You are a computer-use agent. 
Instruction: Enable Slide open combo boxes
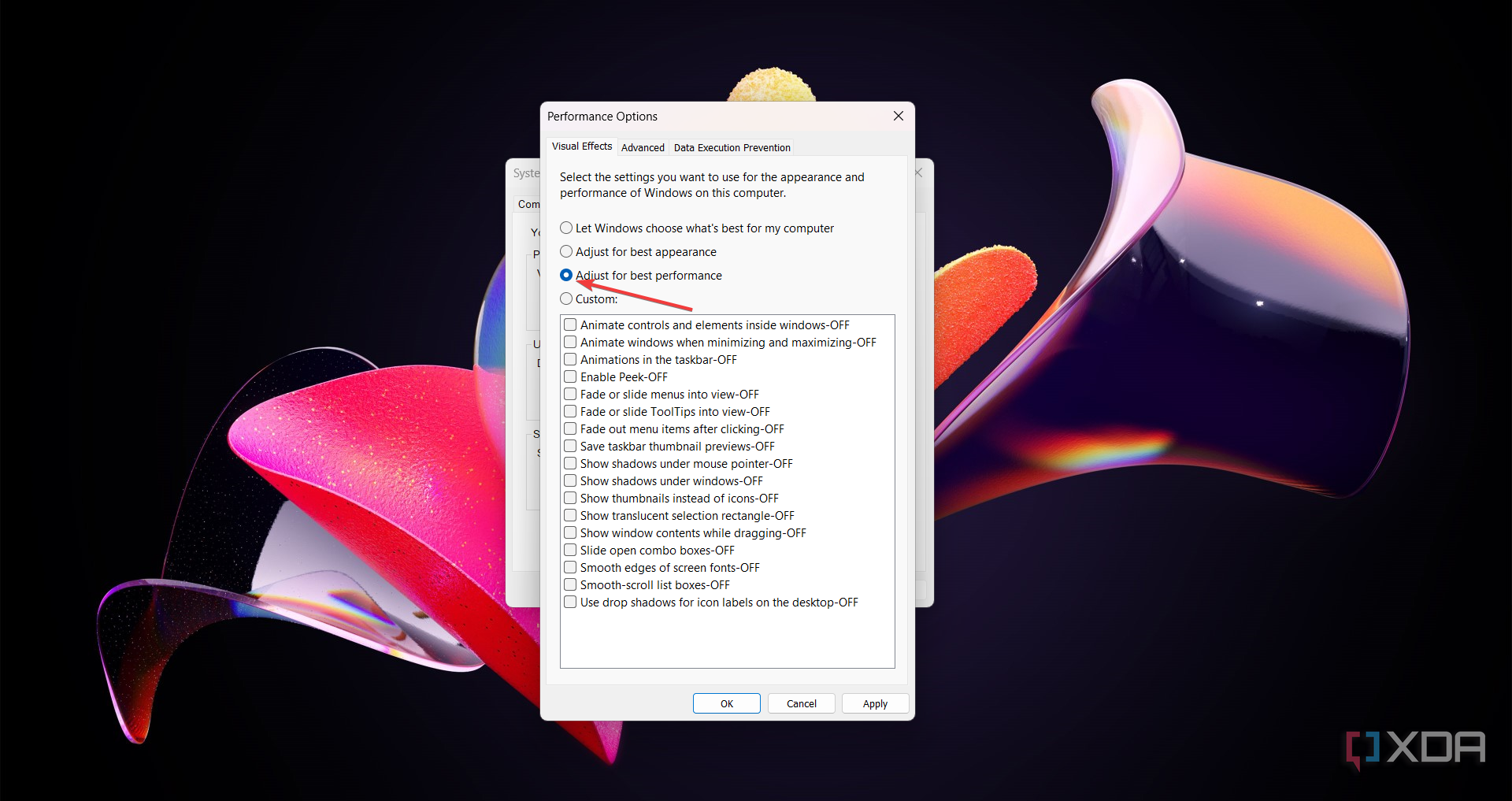570,551
